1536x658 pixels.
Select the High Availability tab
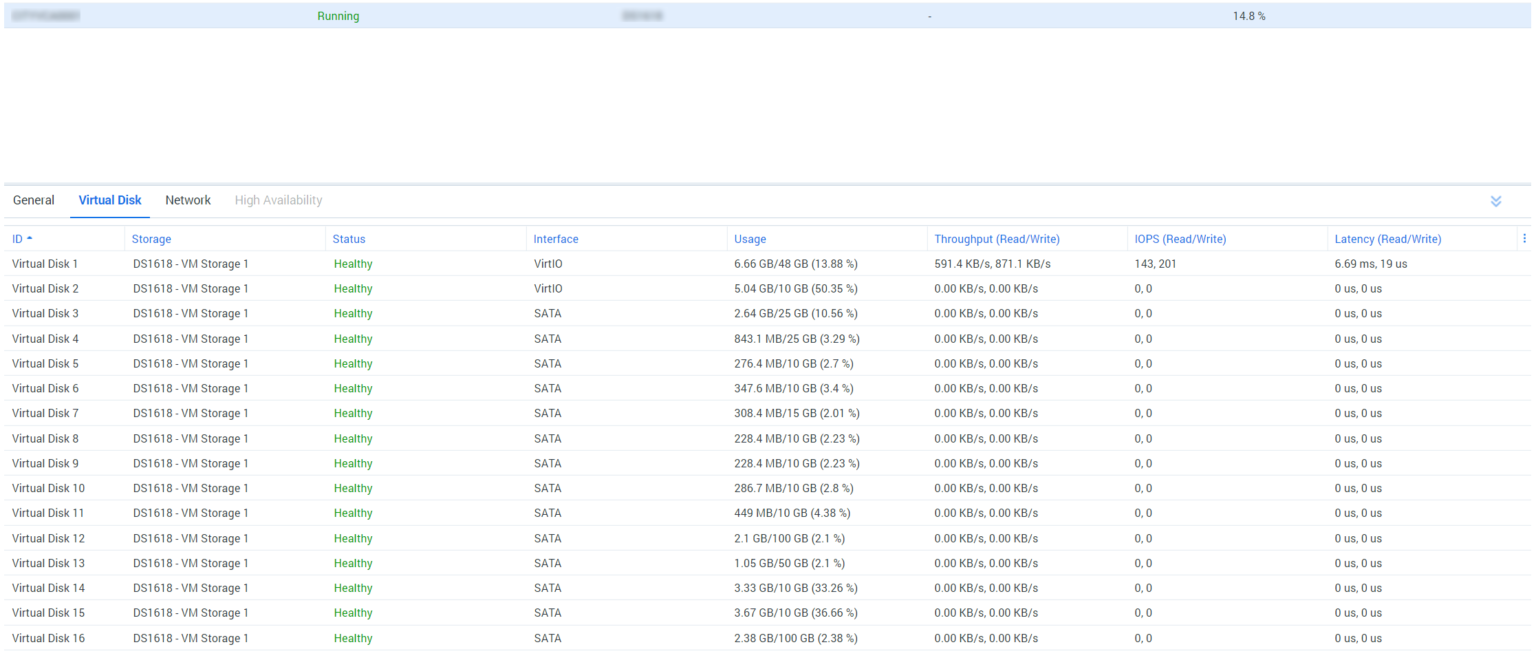[278, 200]
